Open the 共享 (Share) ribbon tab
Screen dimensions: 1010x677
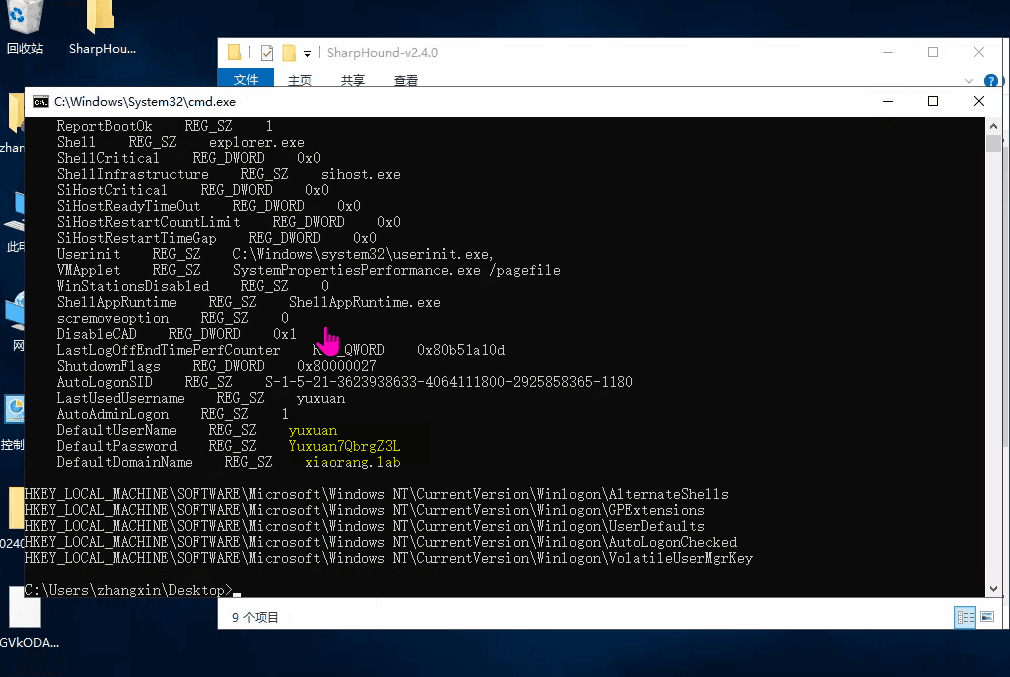tap(352, 80)
